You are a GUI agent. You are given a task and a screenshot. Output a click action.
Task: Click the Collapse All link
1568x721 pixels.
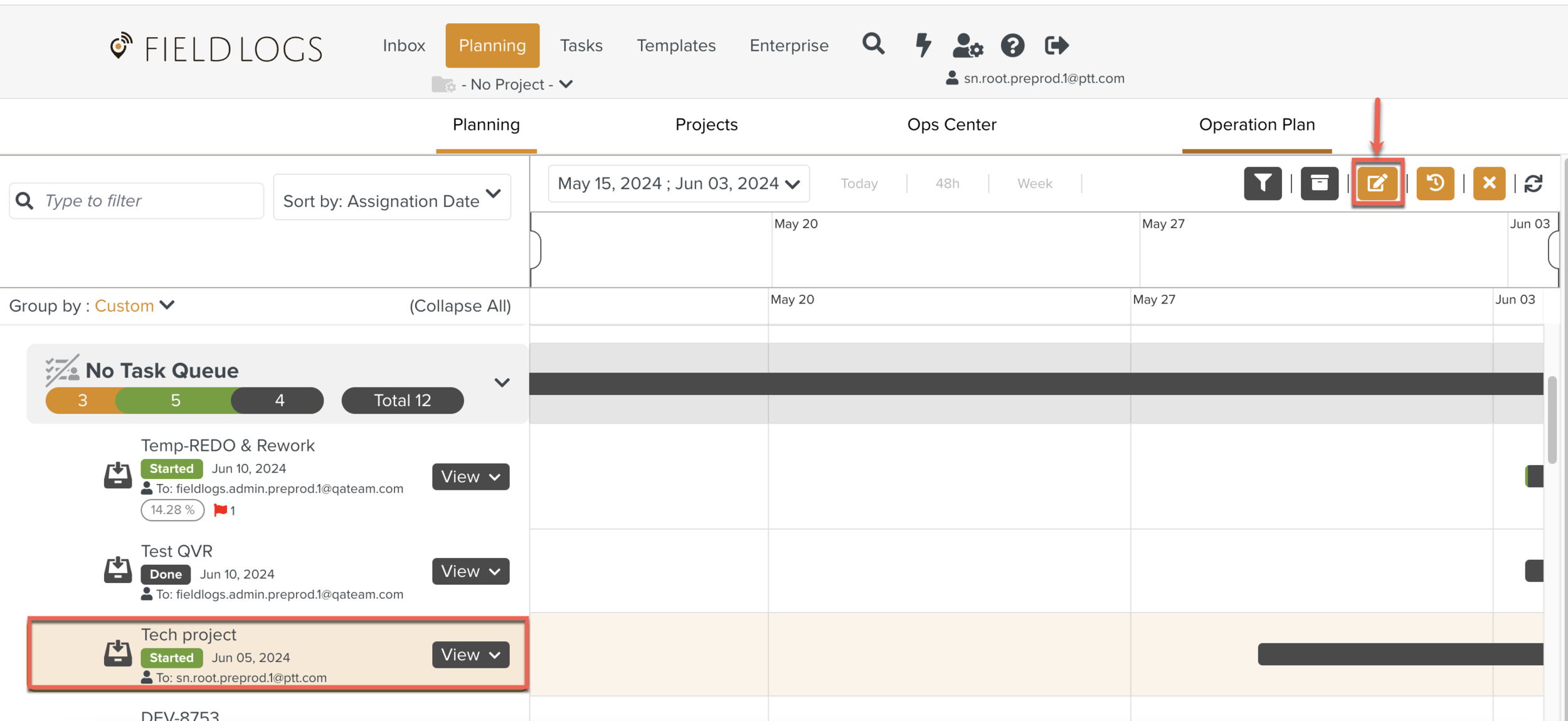click(460, 305)
